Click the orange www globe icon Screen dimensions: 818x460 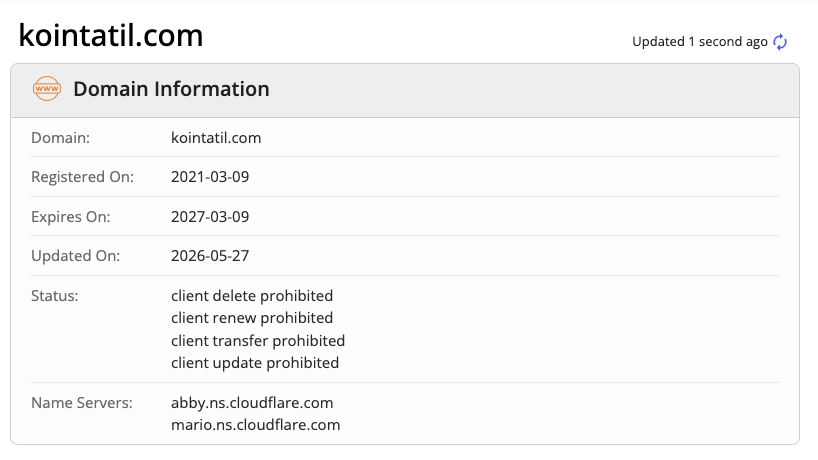click(x=47, y=89)
